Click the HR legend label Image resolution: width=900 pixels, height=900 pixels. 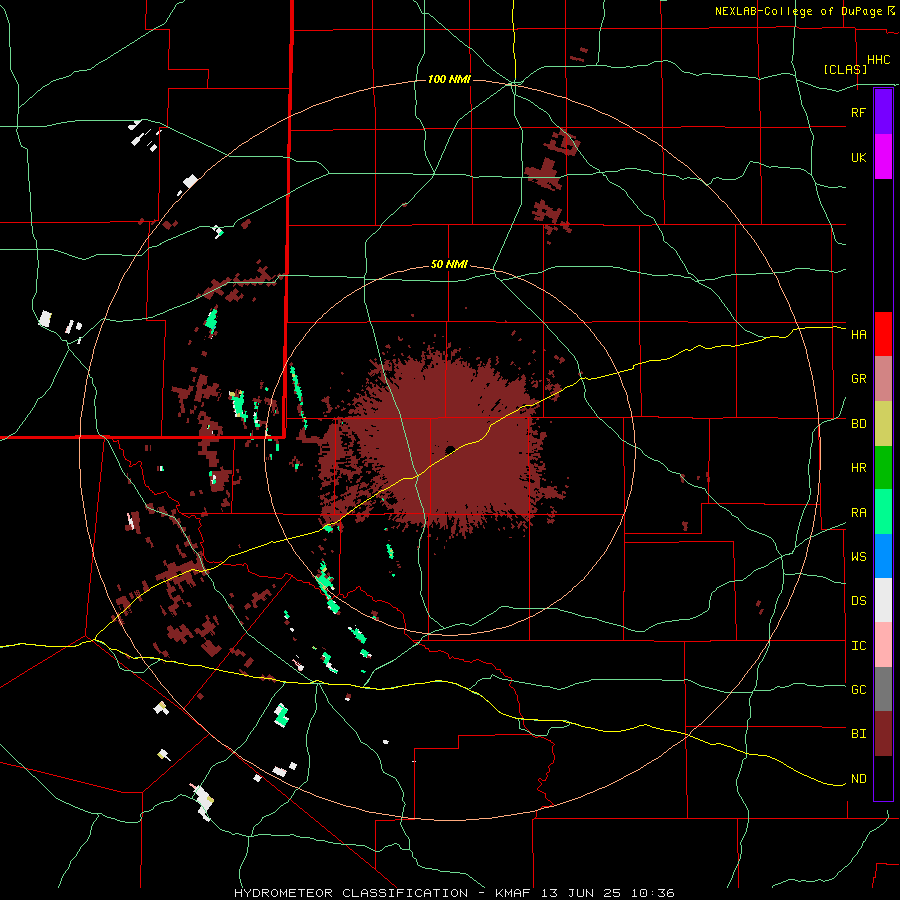click(859, 468)
